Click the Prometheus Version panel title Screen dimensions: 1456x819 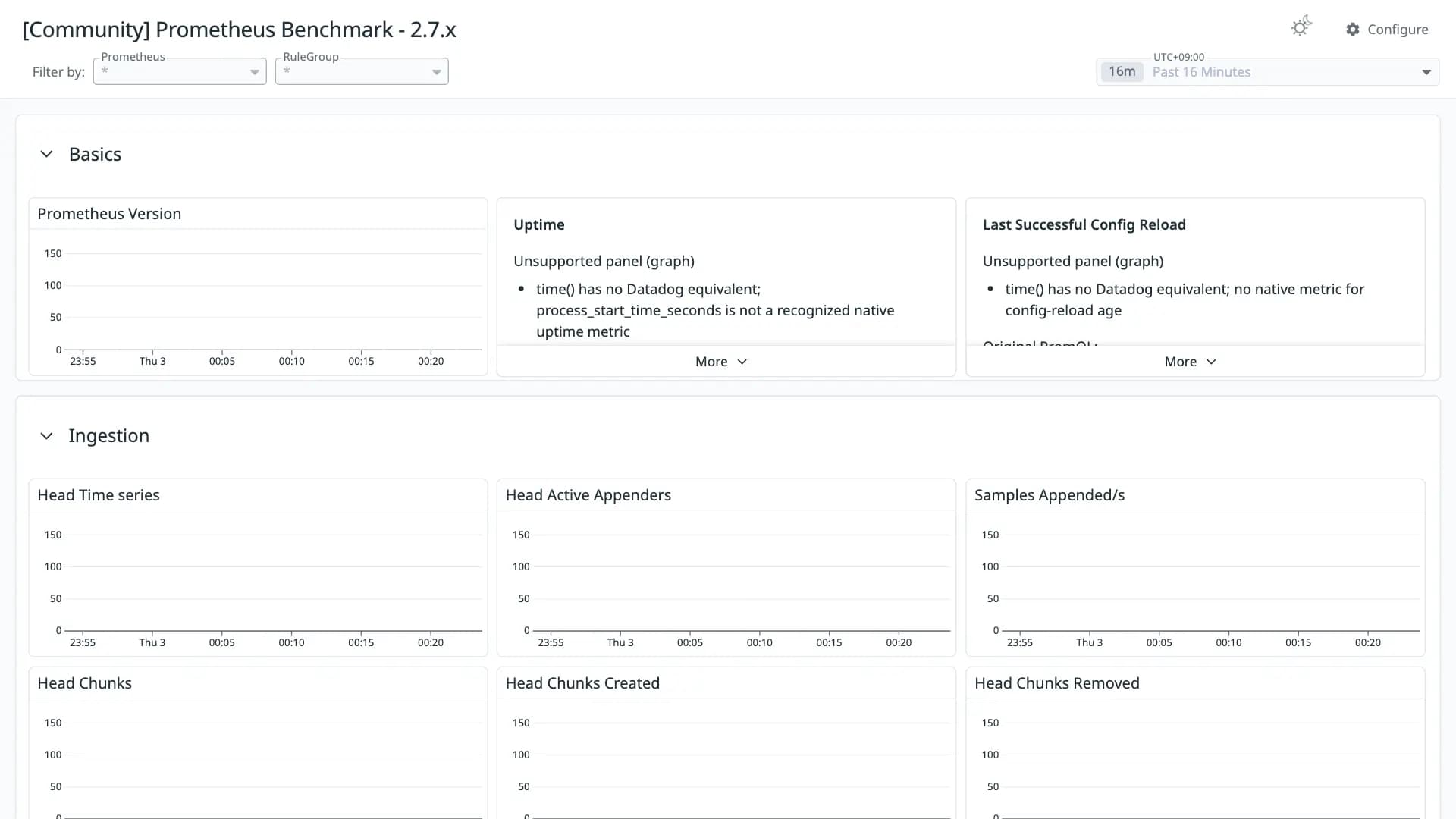109,214
